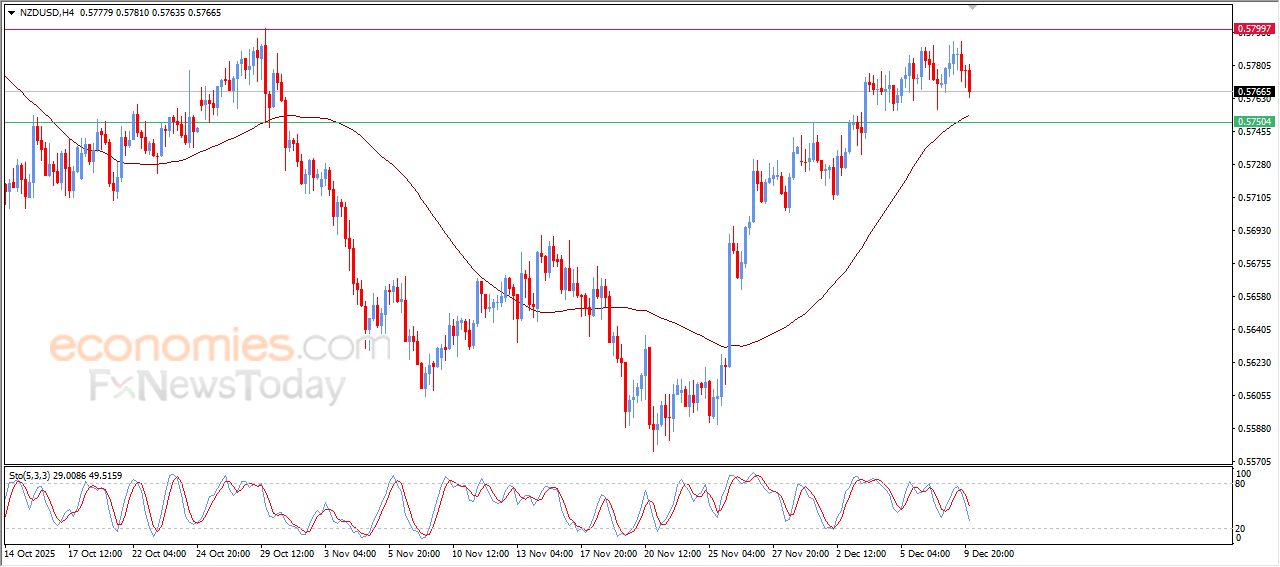Image resolution: width=1280 pixels, height=567 pixels.
Task: Click the 25 Nov 04:00 time label
Action: click(735, 552)
